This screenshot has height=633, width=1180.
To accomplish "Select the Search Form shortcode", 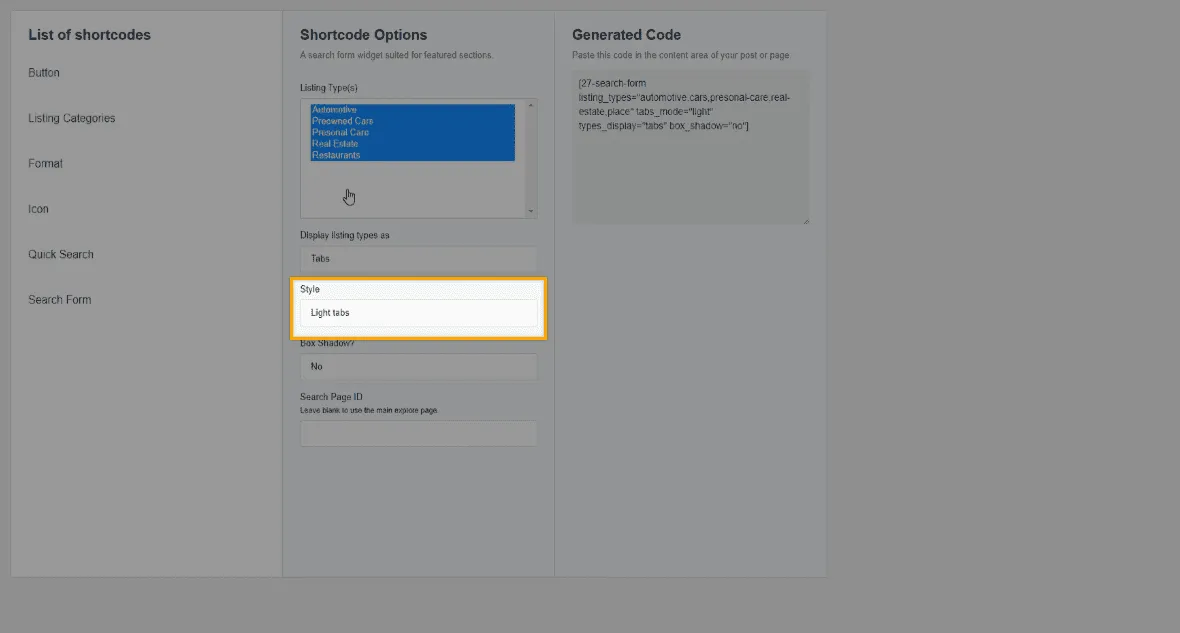I will click(59, 299).
